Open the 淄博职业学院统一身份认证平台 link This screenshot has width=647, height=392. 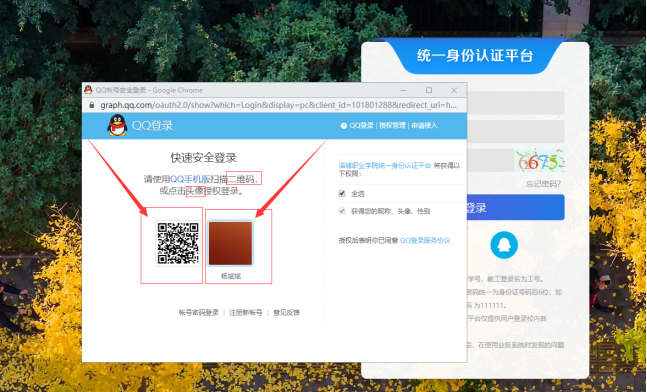(x=385, y=165)
